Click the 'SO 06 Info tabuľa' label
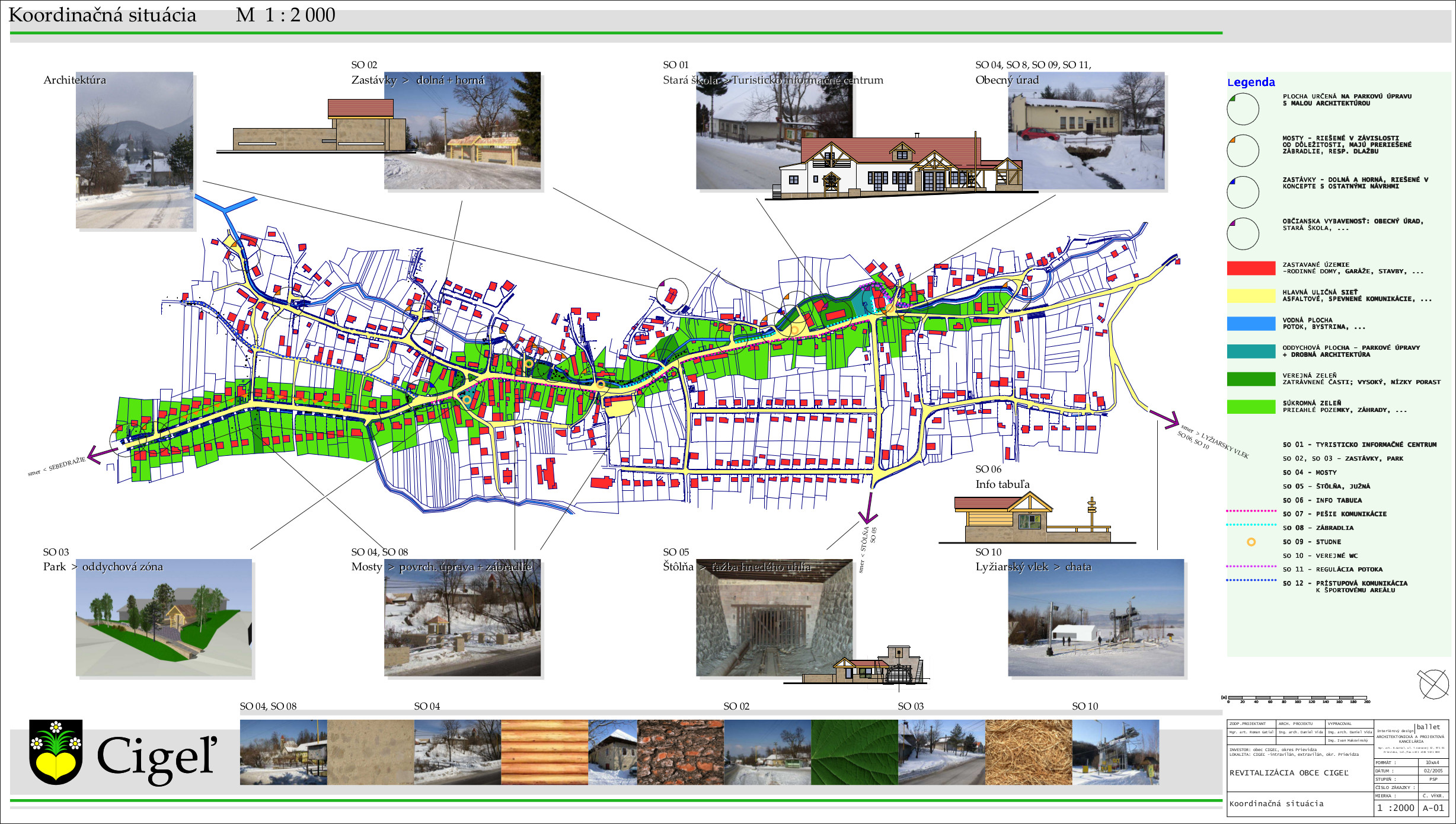Image resolution: width=1456 pixels, height=824 pixels. tap(1002, 477)
